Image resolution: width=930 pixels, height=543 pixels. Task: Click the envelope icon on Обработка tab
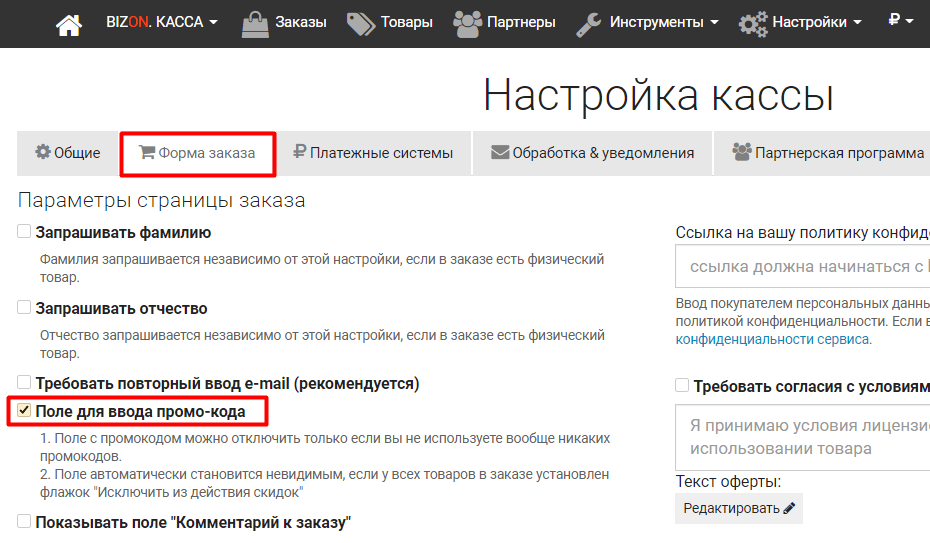(x=500, y=153)
